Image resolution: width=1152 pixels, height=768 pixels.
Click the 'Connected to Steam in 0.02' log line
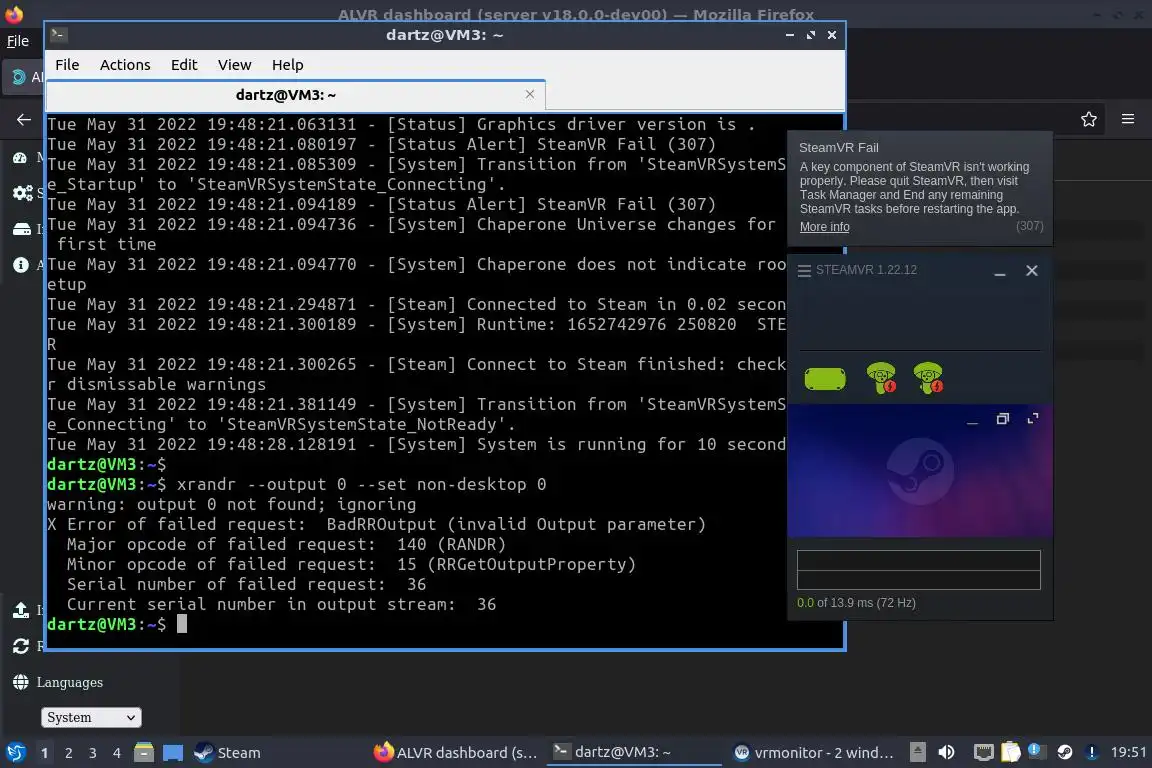click(x=417, y=304)
